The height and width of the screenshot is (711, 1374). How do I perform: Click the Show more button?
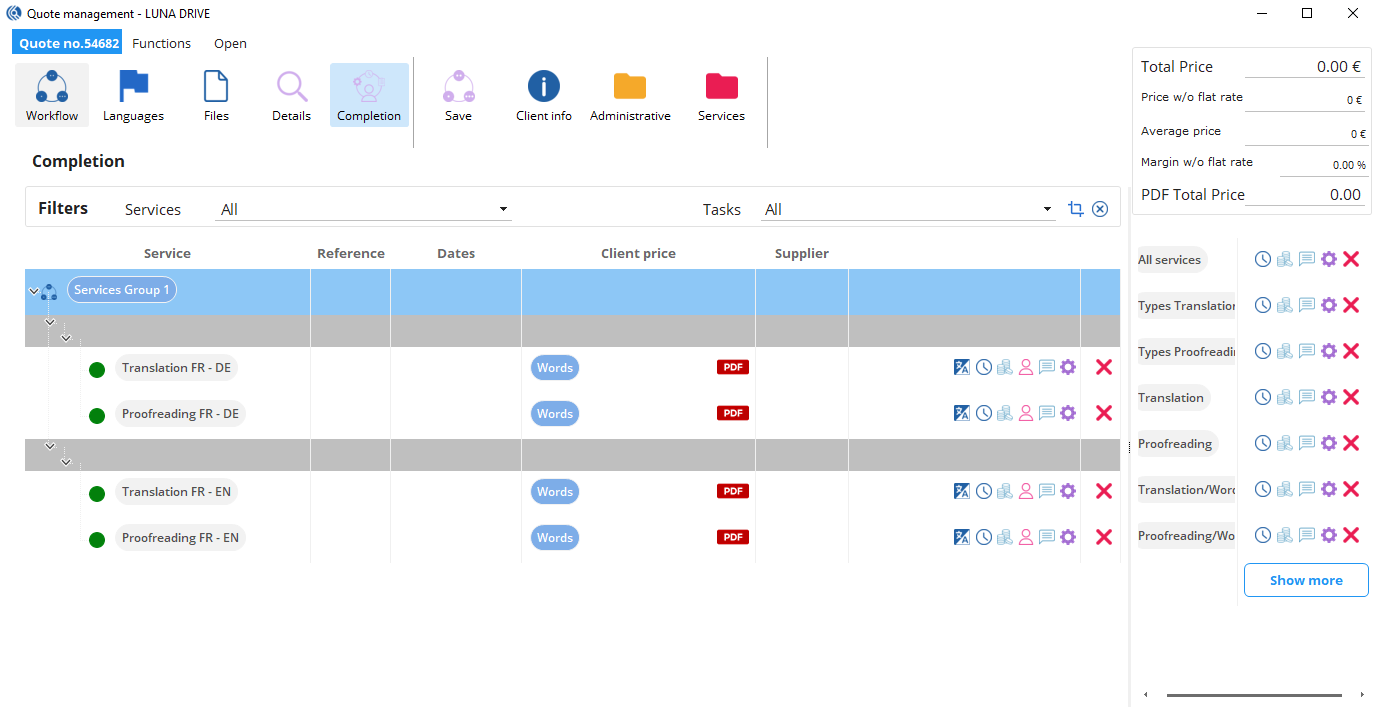1305,580
